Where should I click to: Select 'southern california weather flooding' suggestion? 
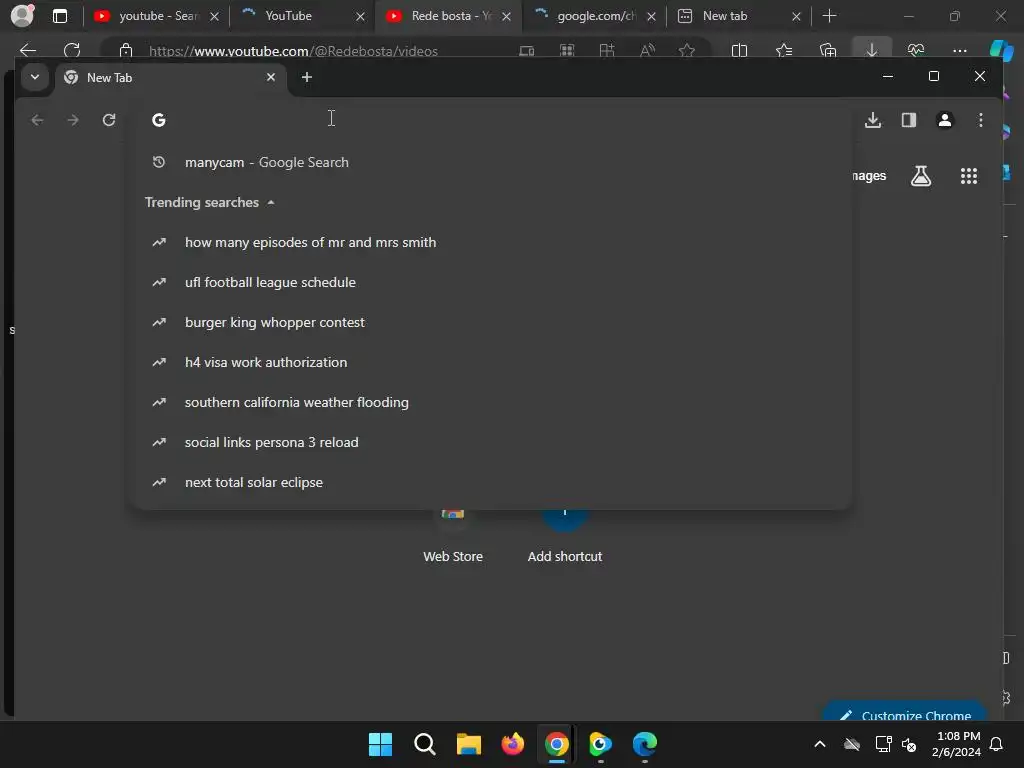pos(490,402)
